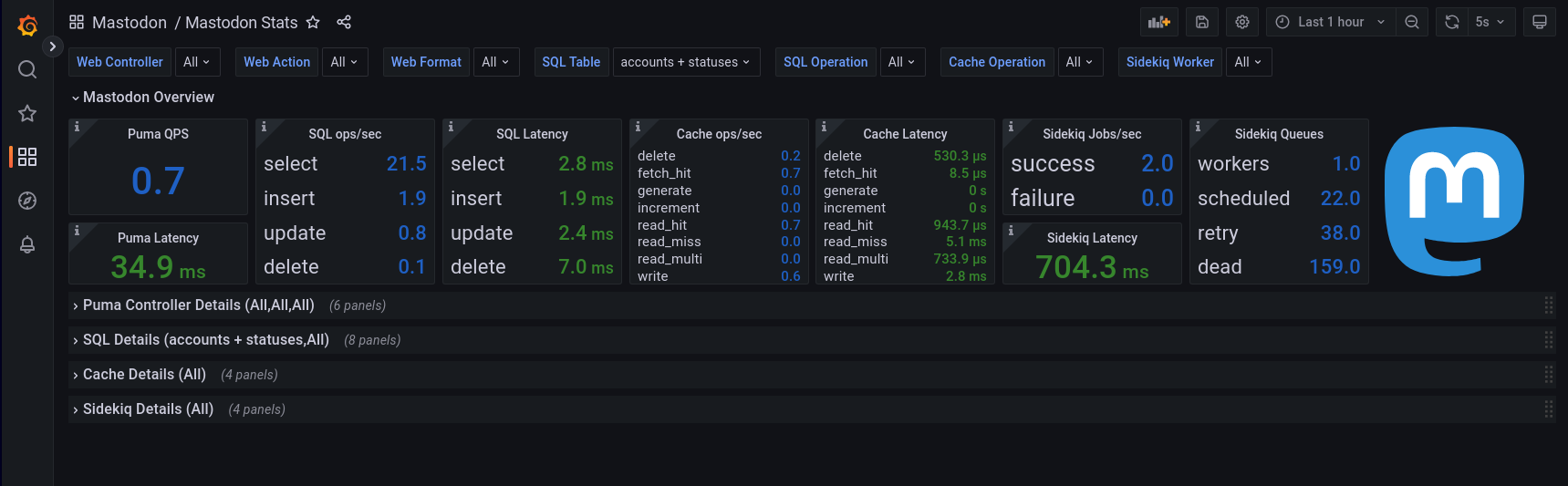This screenshot has width=1568, height=486.
Task: Open the search dashboards icon
Action: pyautogui.click(x=27, y=69)
